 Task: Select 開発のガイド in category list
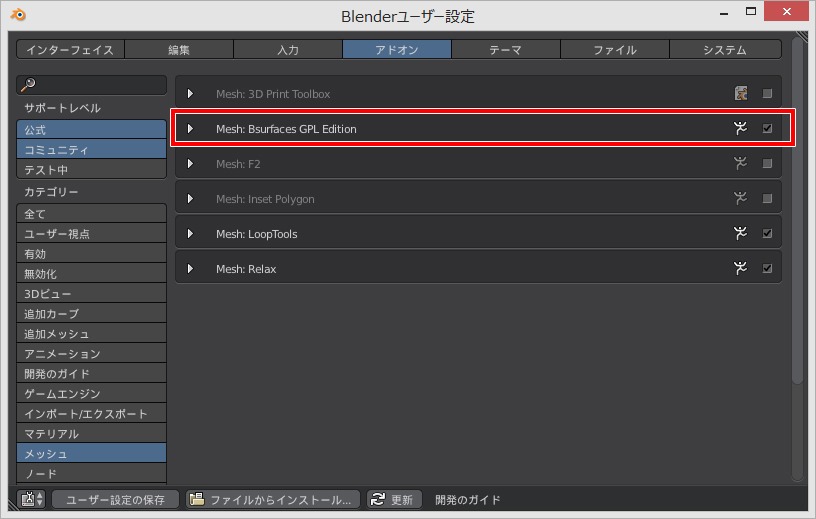click(92, 374)
